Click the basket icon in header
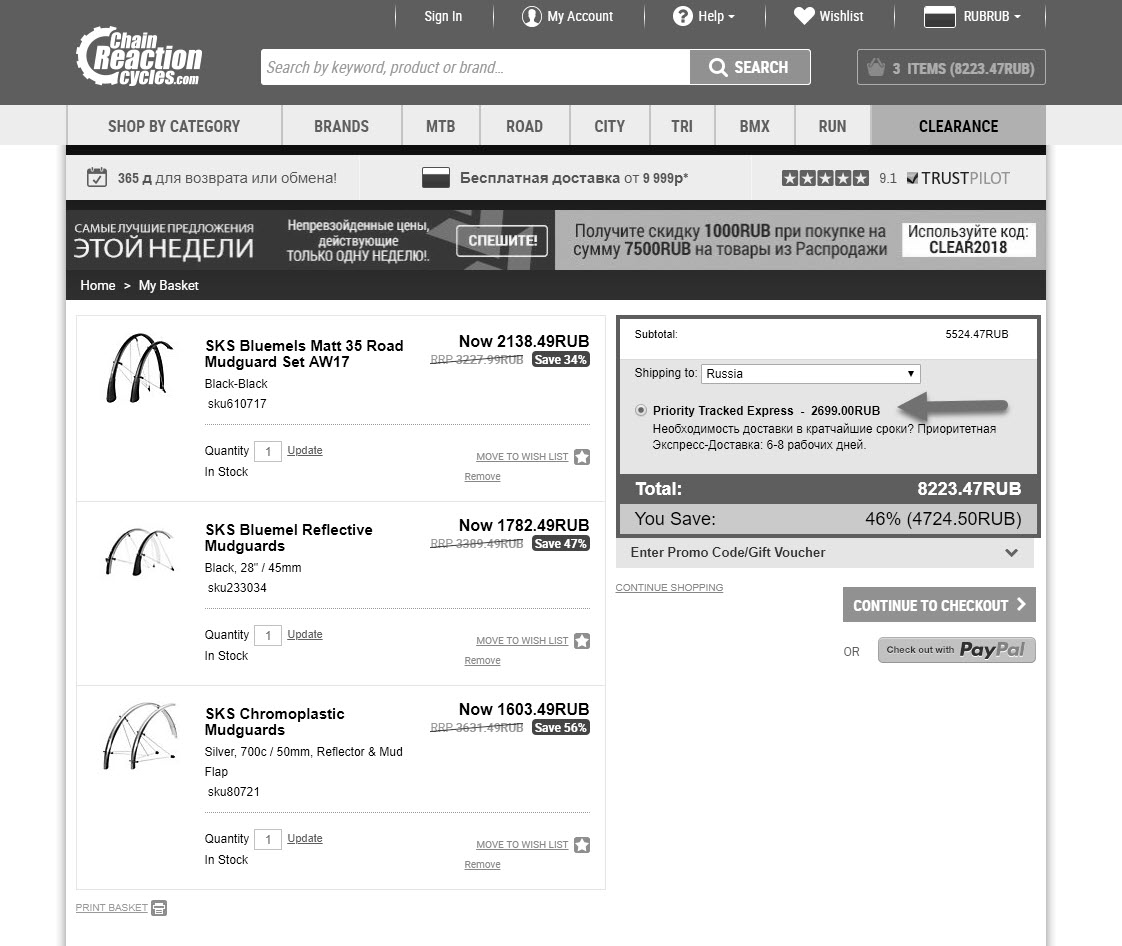 [876, 67]
